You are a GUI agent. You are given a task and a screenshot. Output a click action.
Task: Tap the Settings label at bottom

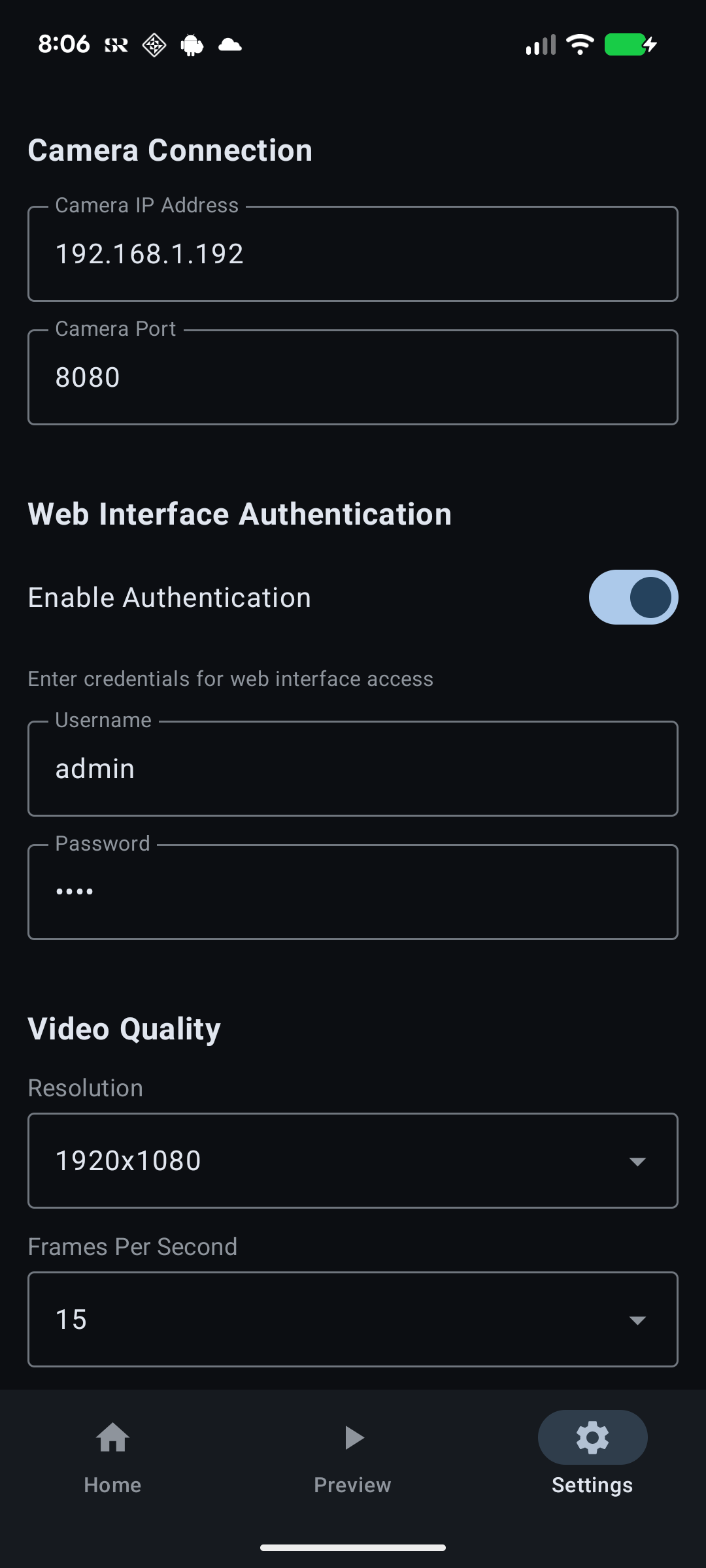[x=592, y=1484]
